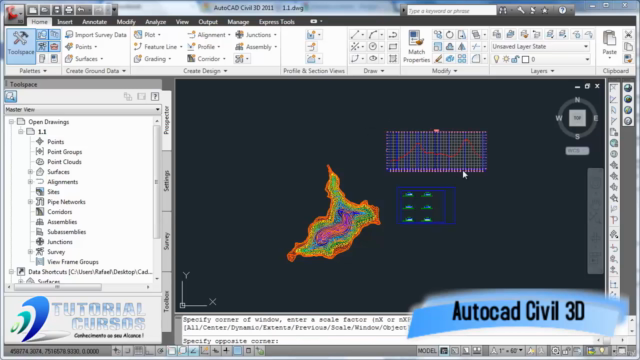The height and width of the screenshot is (360, 640).
Task: Open the Master View dropdown
Action: coord(82,109)
